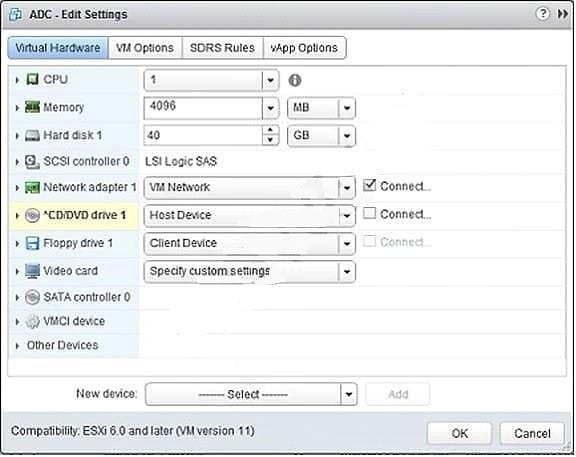Increase Hard disk 1 size with the up arrow

coord(270,130)
